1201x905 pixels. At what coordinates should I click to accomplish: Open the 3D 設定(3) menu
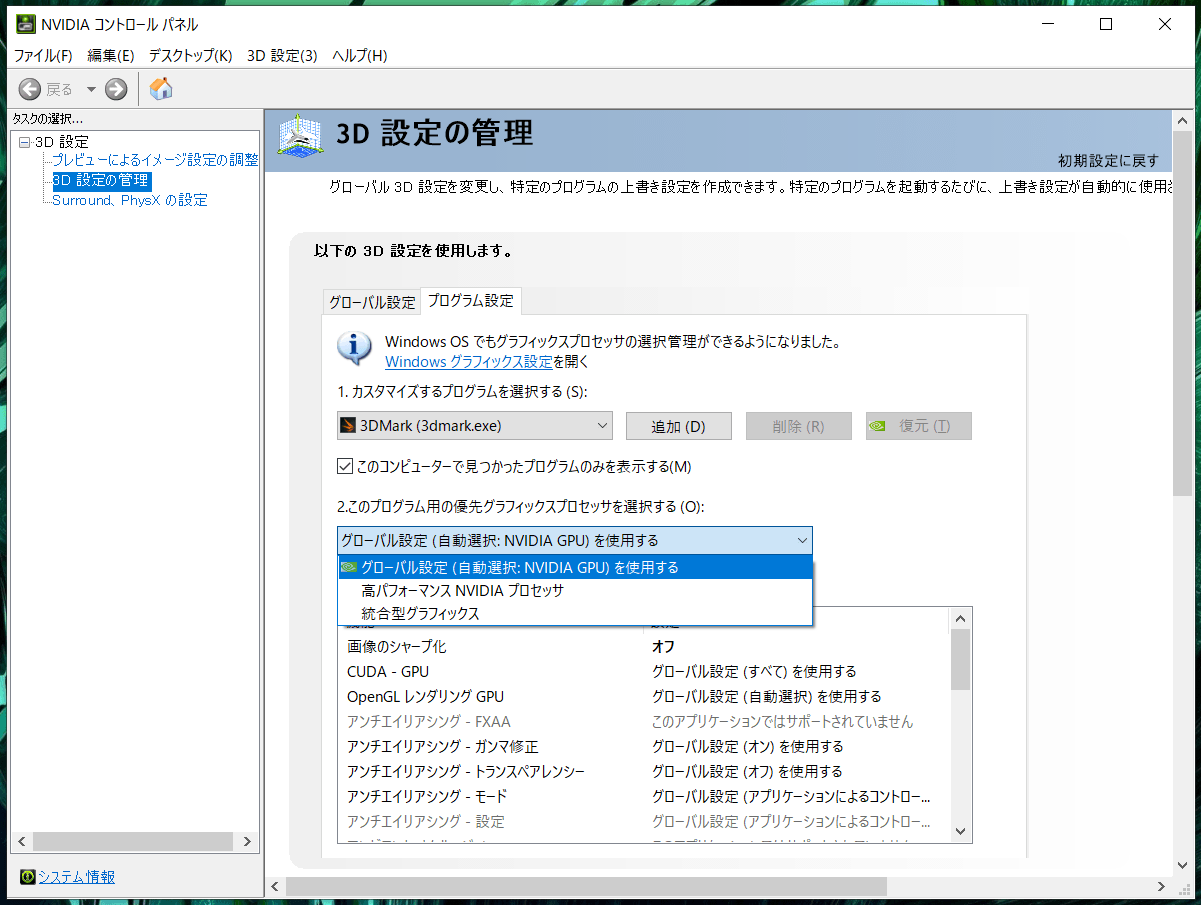click(x=282, y=56)
